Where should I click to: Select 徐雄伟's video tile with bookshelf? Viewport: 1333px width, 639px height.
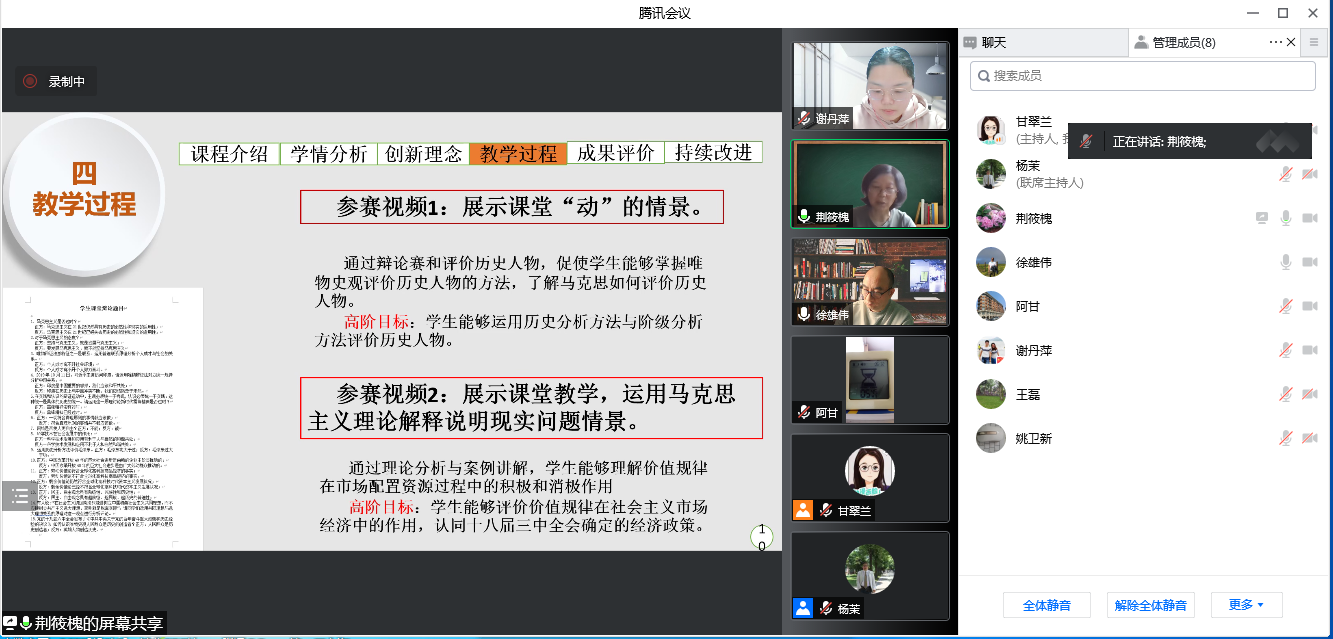(869, 281)
